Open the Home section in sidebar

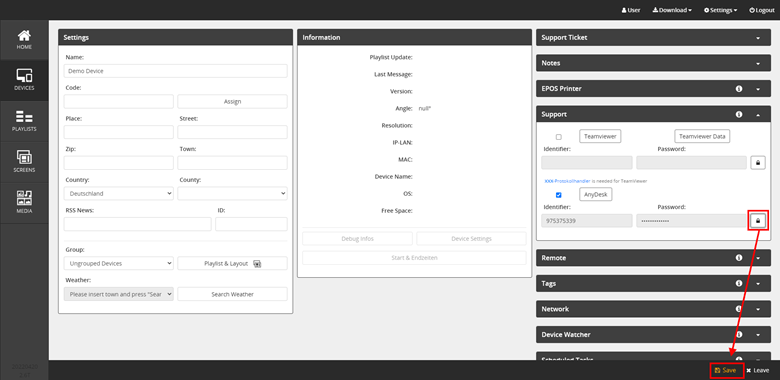(24, 40)
